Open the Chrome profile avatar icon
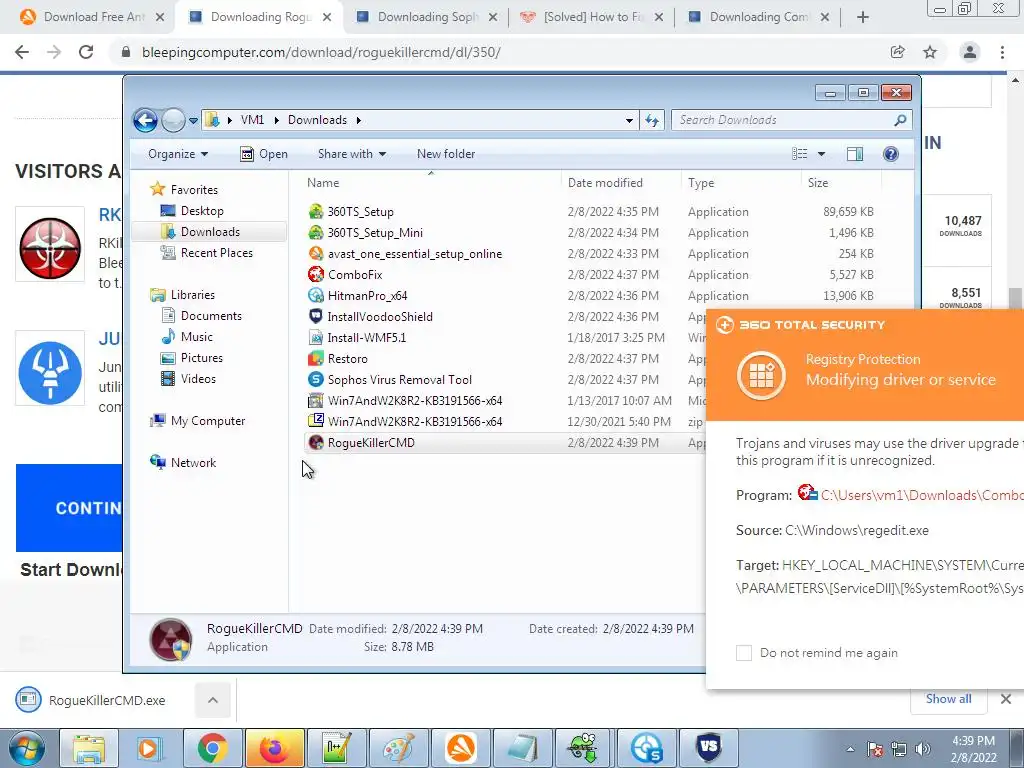 click(x=970, y=52)
